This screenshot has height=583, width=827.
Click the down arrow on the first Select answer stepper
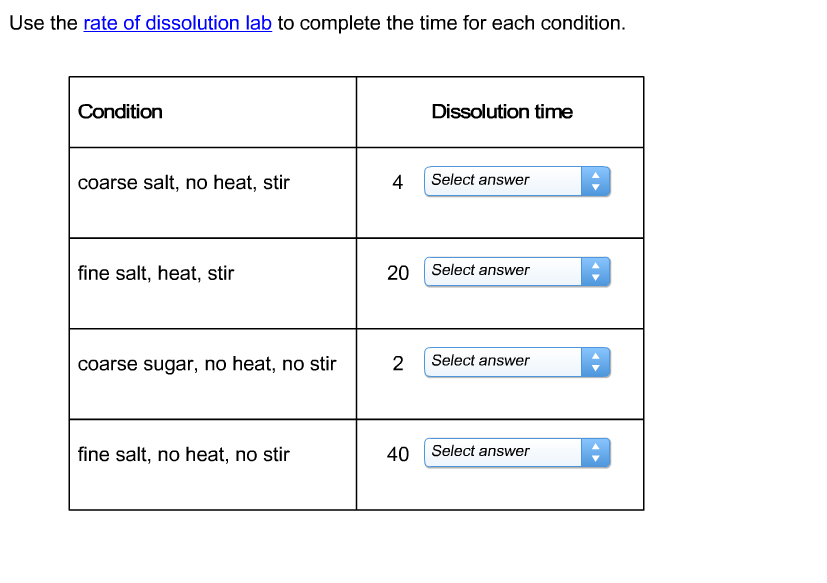point(596,187)
